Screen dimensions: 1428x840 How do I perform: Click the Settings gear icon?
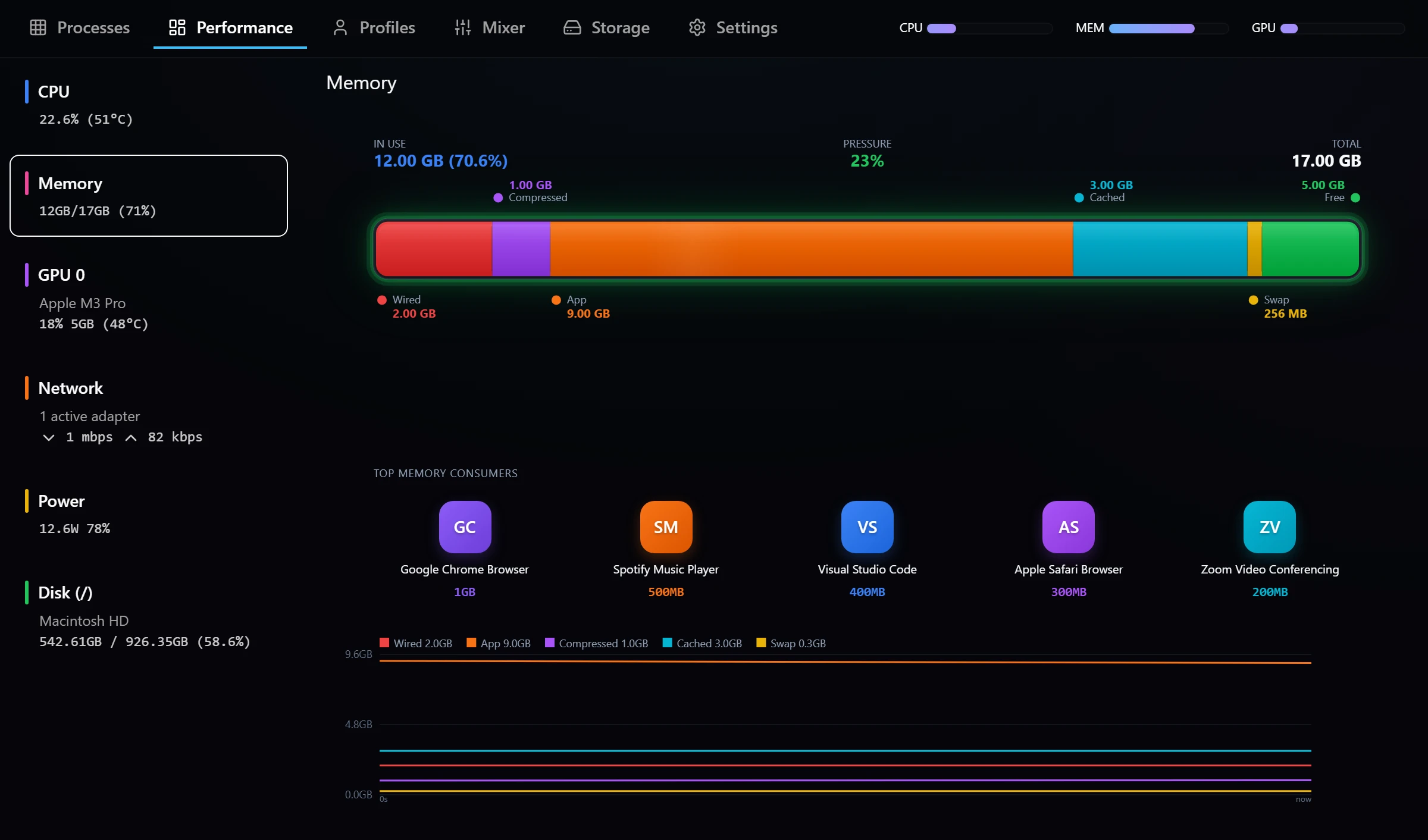(x=697, y=27)
